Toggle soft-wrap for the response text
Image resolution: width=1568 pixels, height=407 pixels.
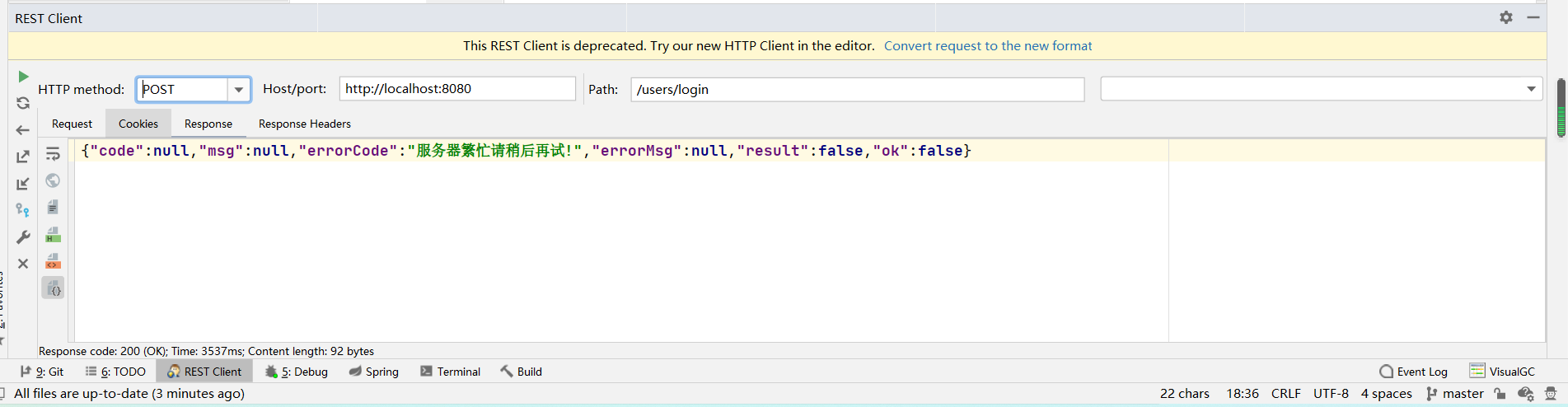(x=53, y=154)
